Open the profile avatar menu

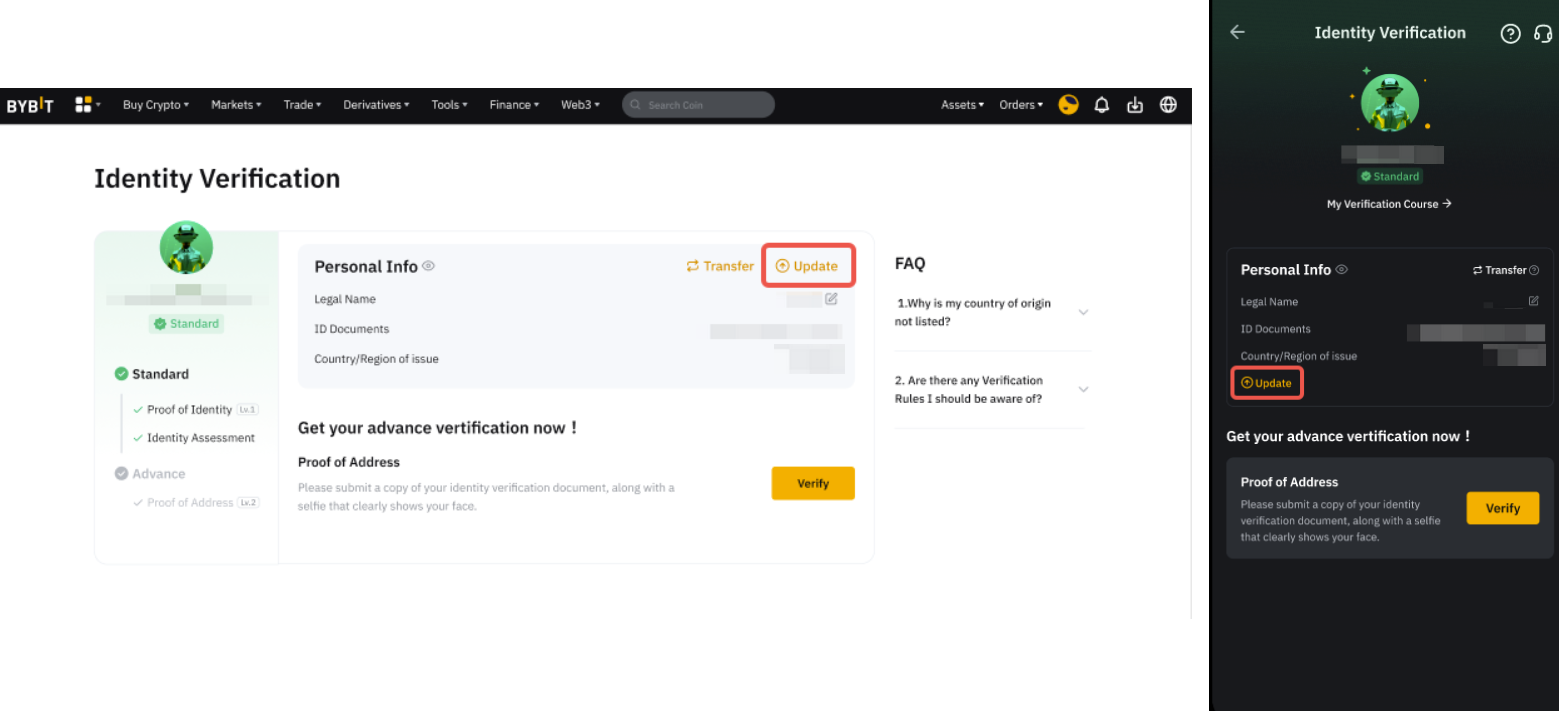point(1068,104)
